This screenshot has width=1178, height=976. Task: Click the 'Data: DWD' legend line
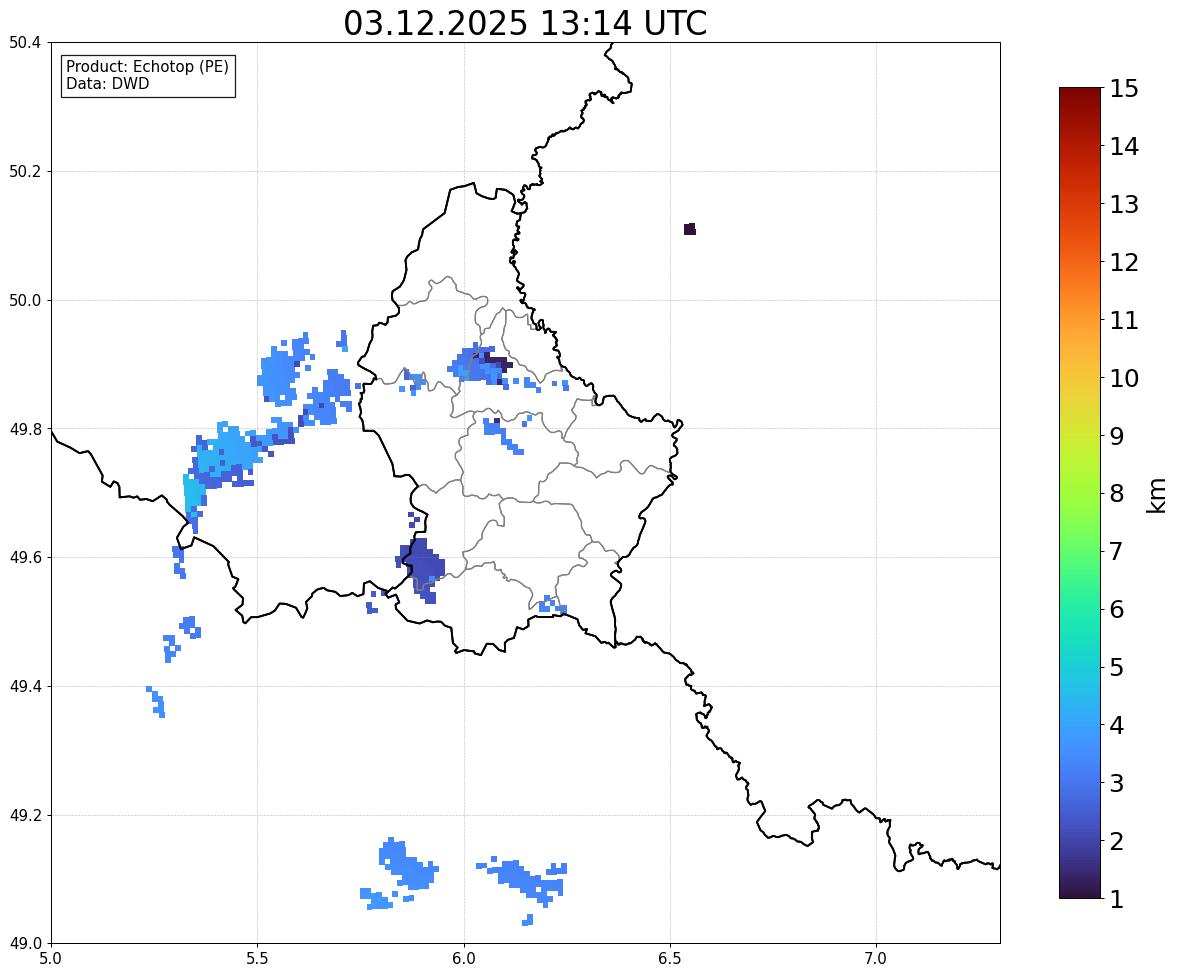click(107, 83)
